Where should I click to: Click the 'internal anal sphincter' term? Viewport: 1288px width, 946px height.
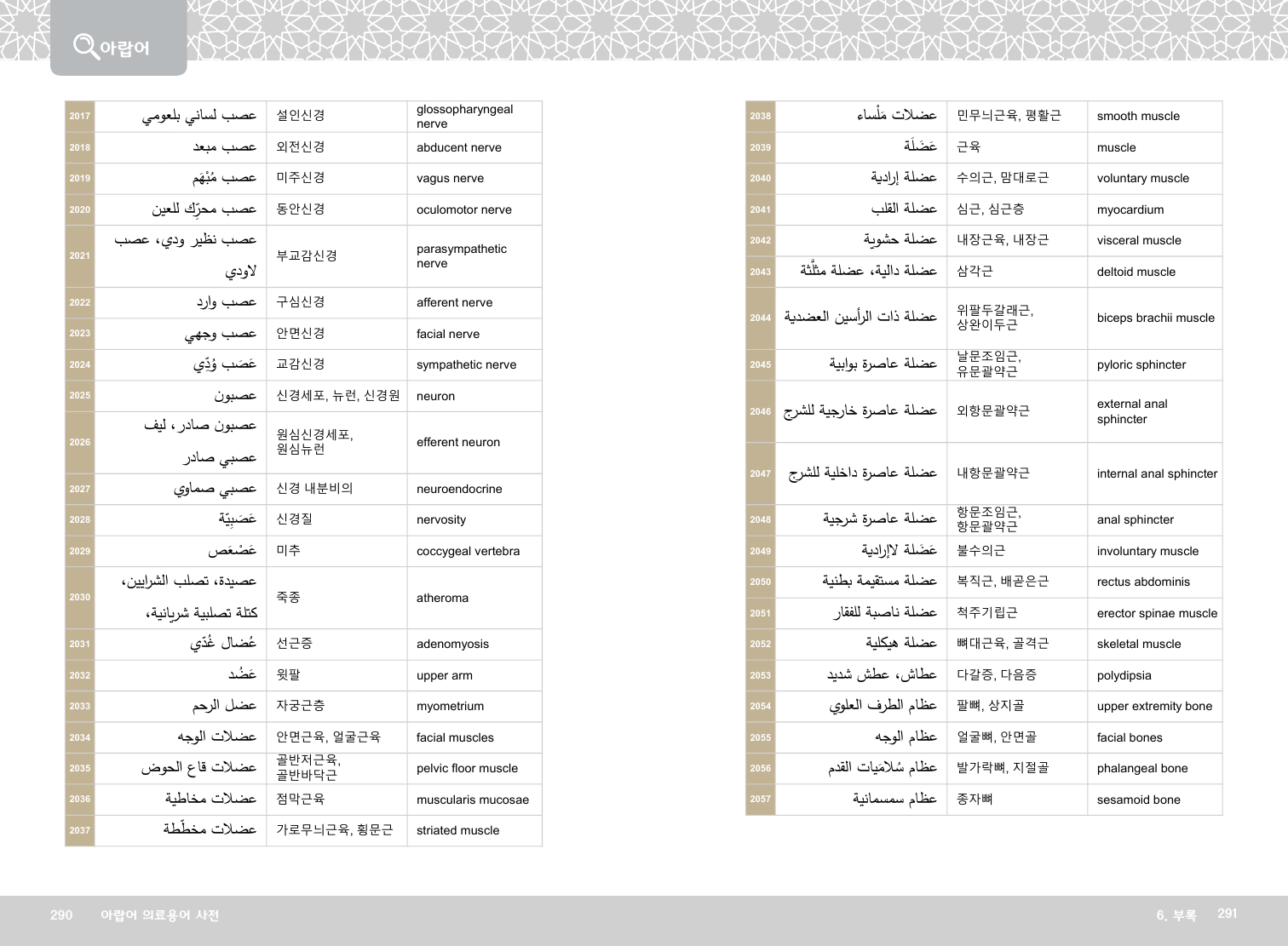pos(1157,473)
